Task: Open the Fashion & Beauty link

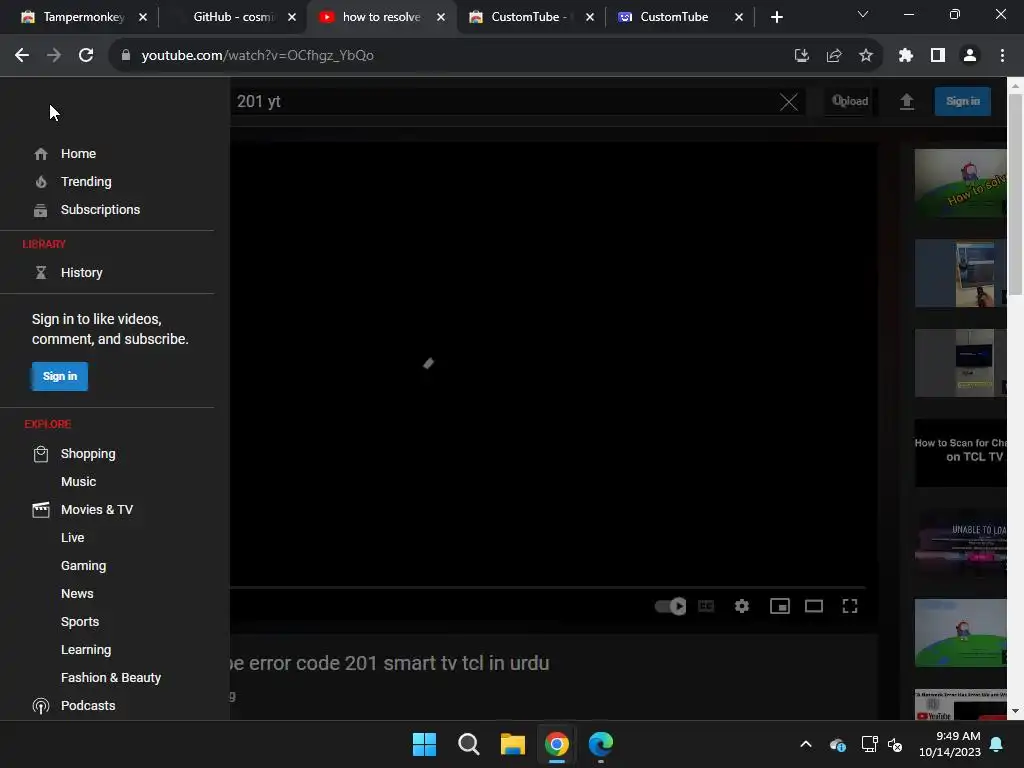Action: pyautogui.click(x=111, y=678)
